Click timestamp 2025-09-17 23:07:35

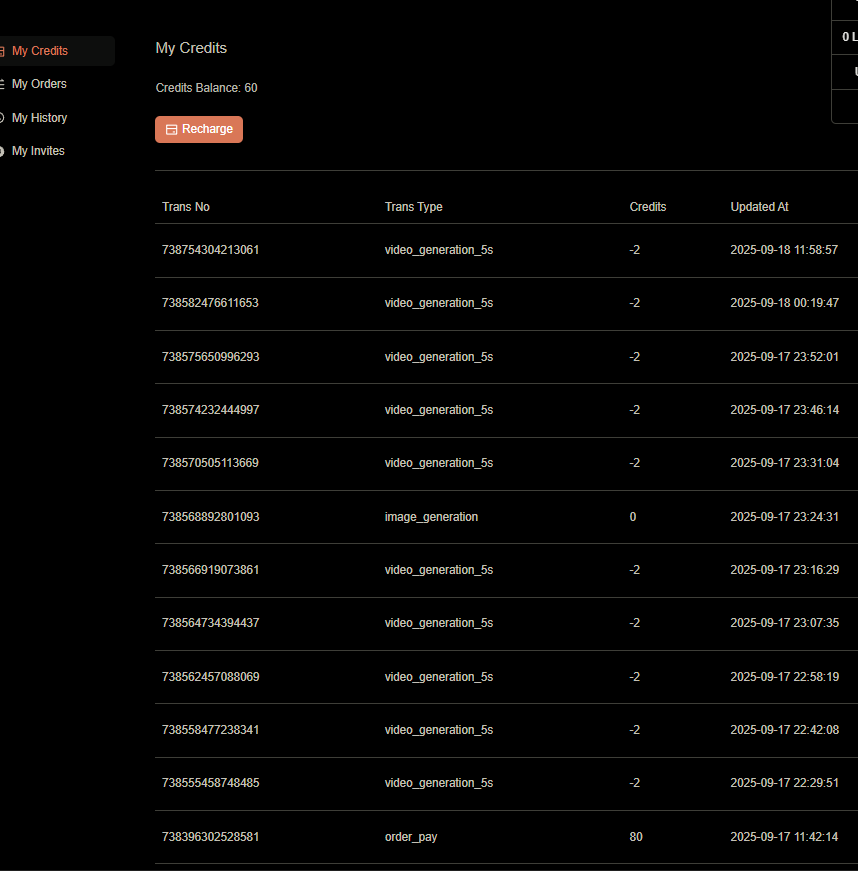(x=784, y=623)
